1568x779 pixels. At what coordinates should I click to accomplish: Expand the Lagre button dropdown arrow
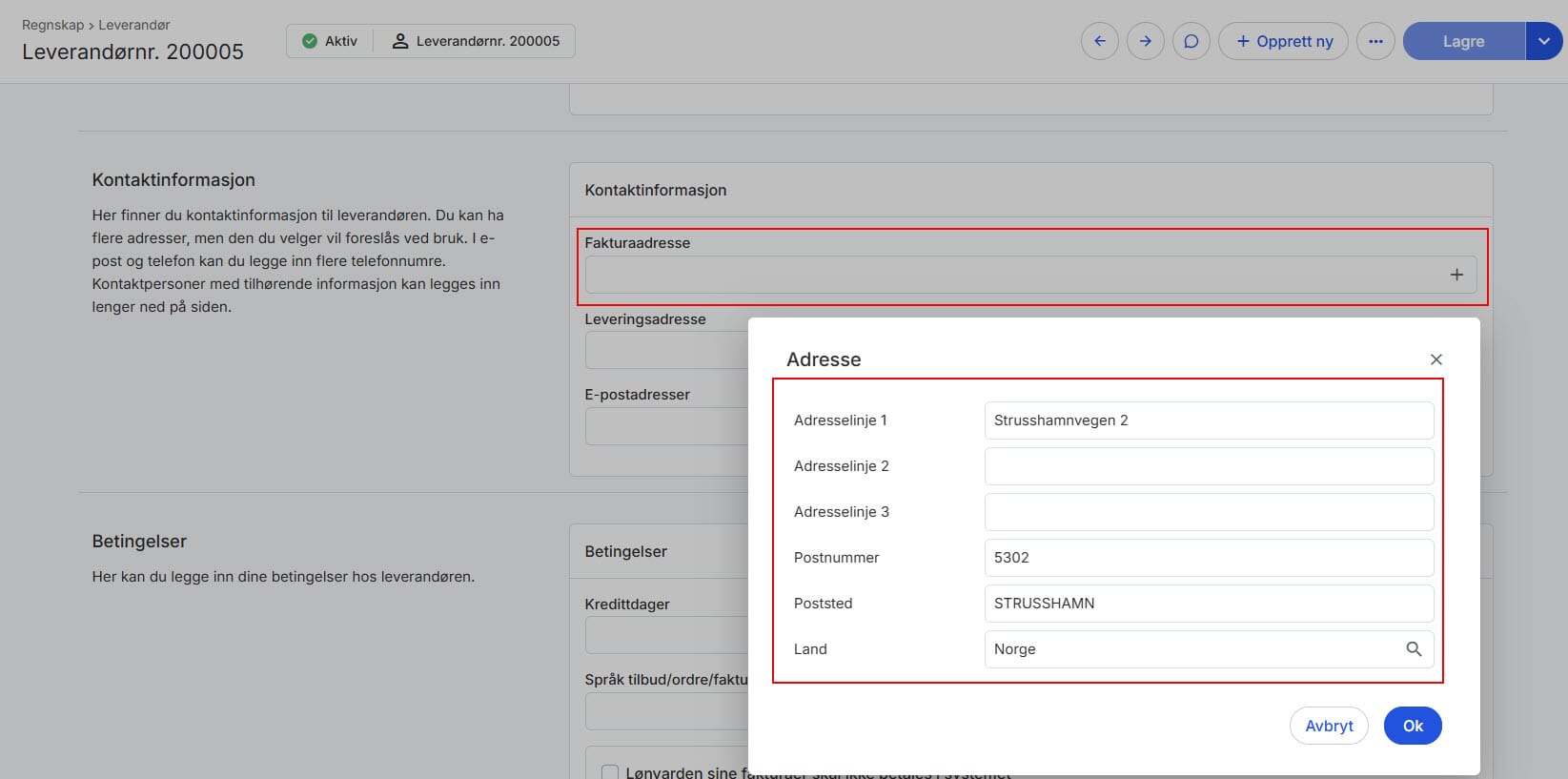pyautogui.click(x=1544, y=41)
